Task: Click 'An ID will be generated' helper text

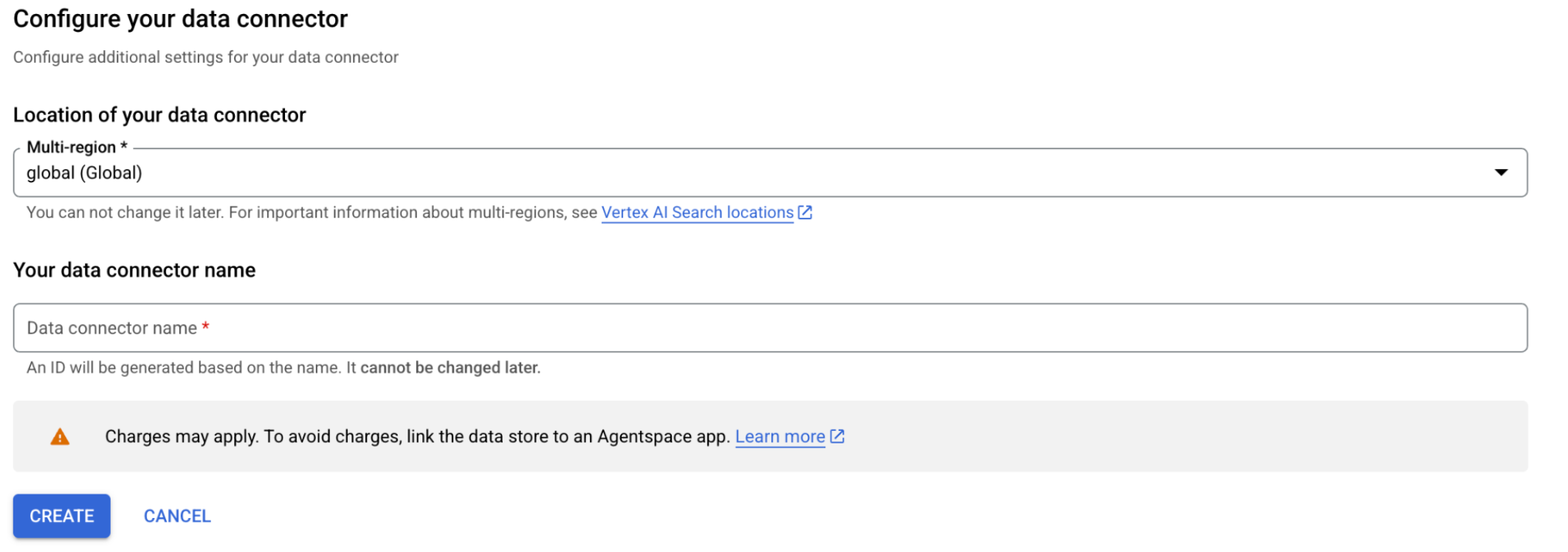Action: pos(185,368)
